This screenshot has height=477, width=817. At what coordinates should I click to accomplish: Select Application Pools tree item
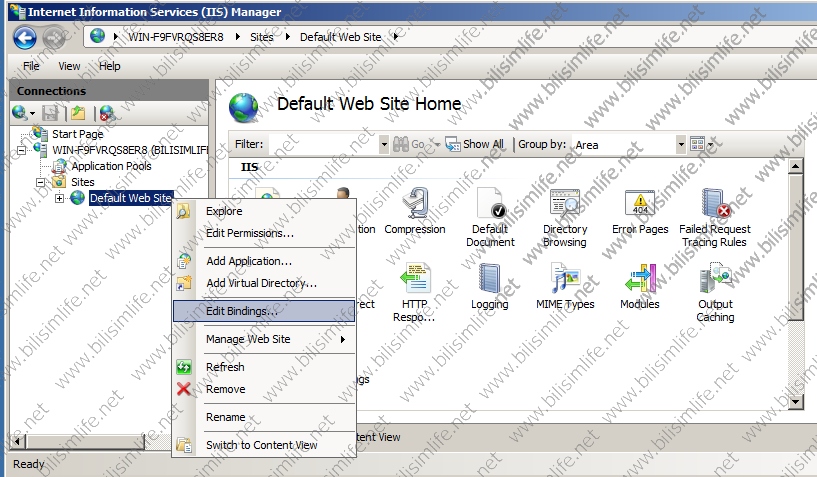(112, 166)
